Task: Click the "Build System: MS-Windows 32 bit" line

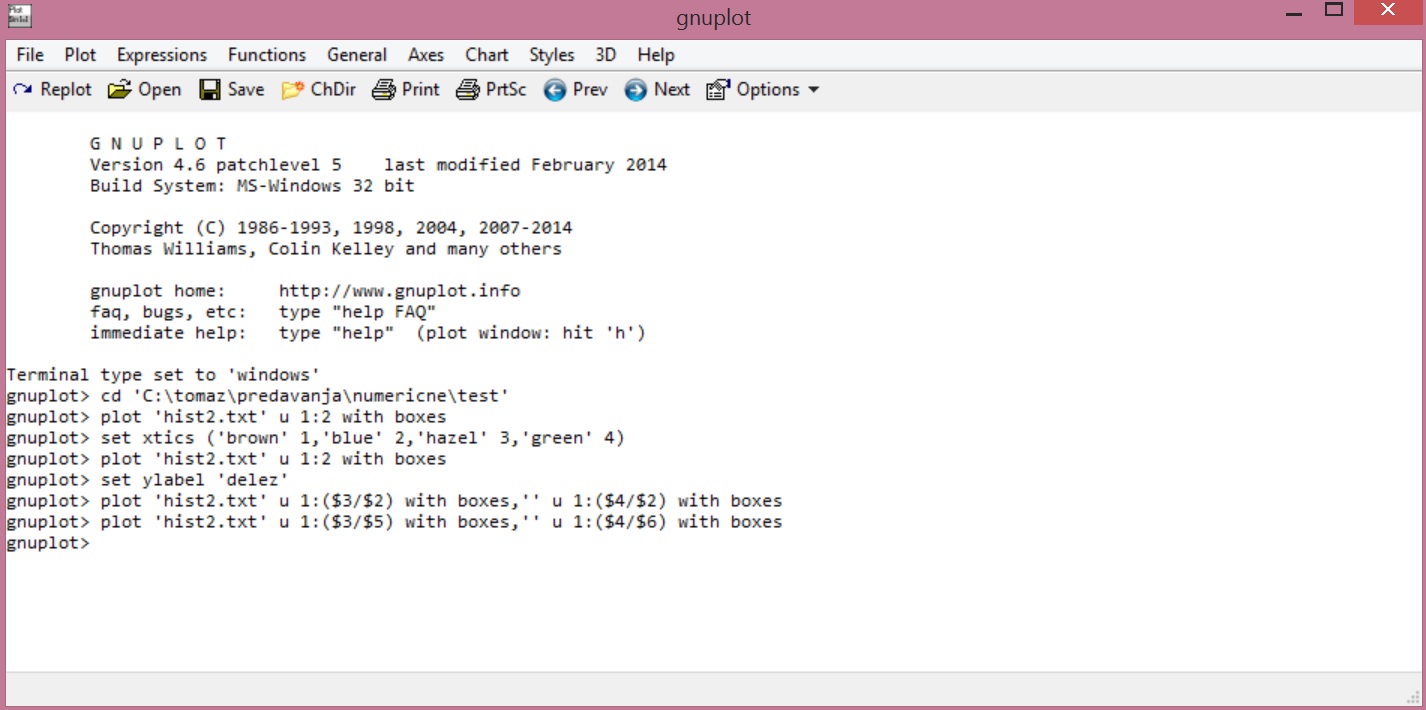Action: [x=252, y=186]
